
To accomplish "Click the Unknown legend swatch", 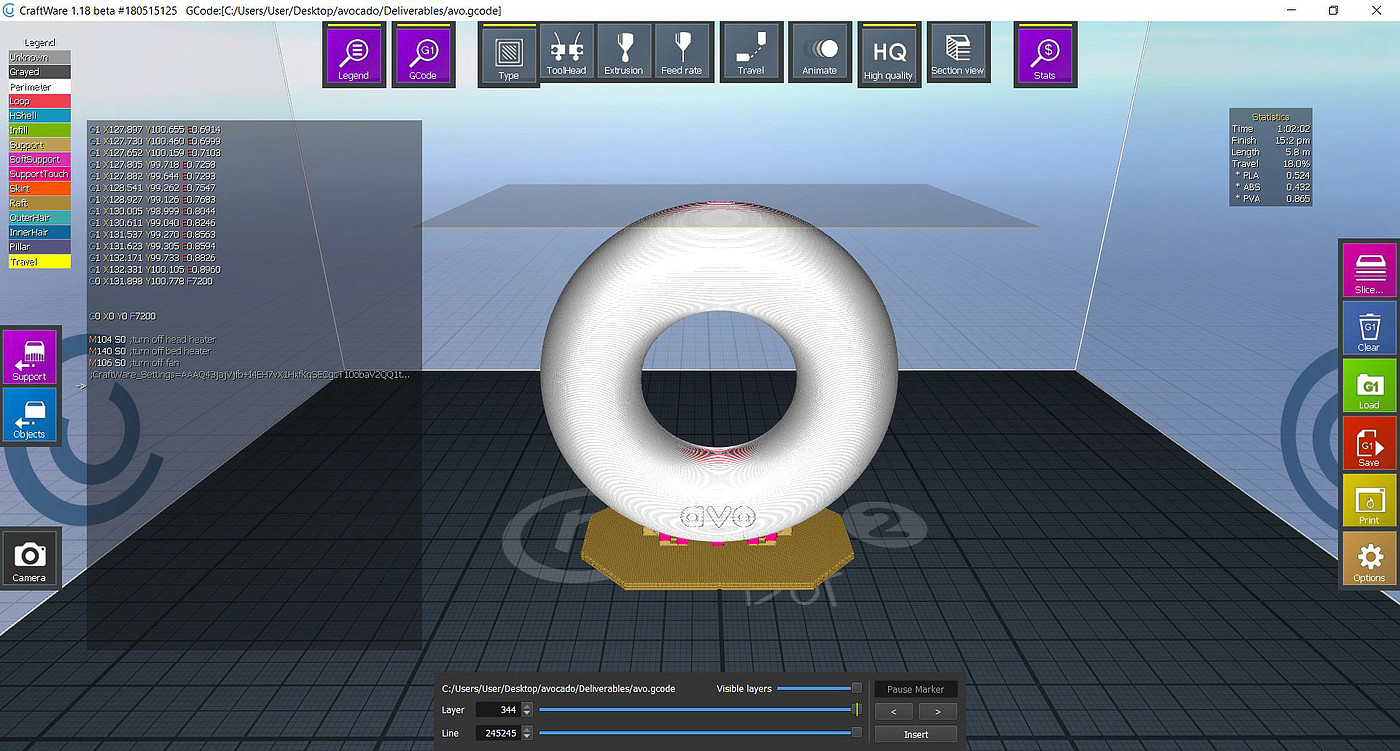I will coord(40,58).
